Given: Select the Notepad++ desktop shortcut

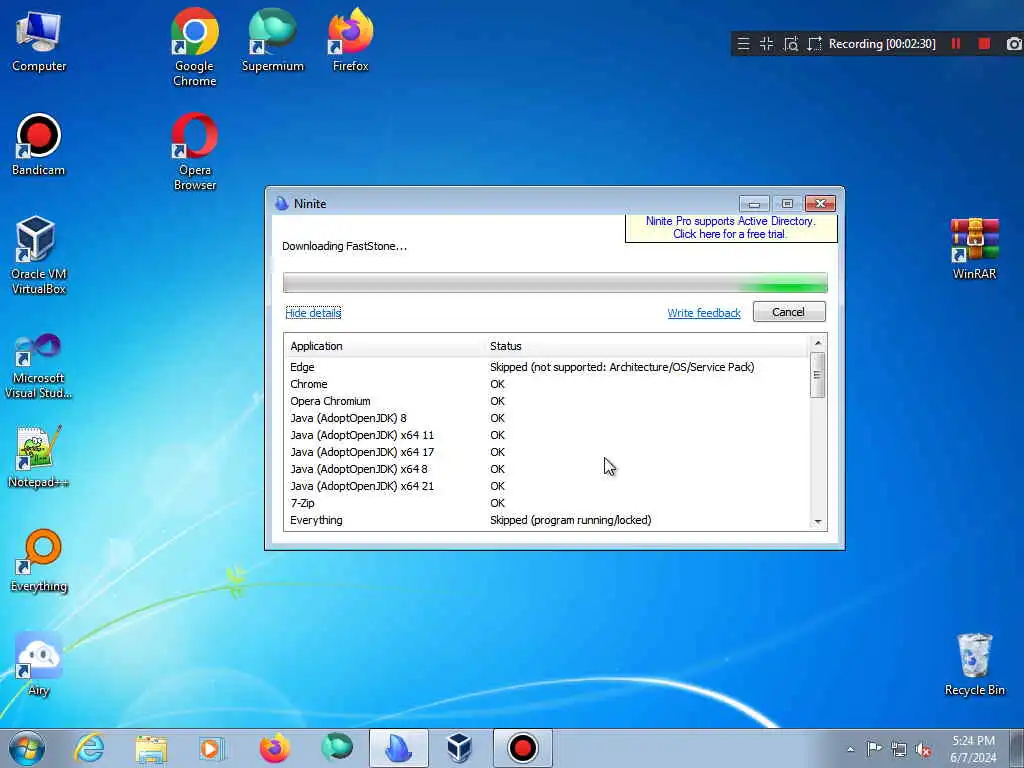Looking at the screenshot, I should pos(39,457).
